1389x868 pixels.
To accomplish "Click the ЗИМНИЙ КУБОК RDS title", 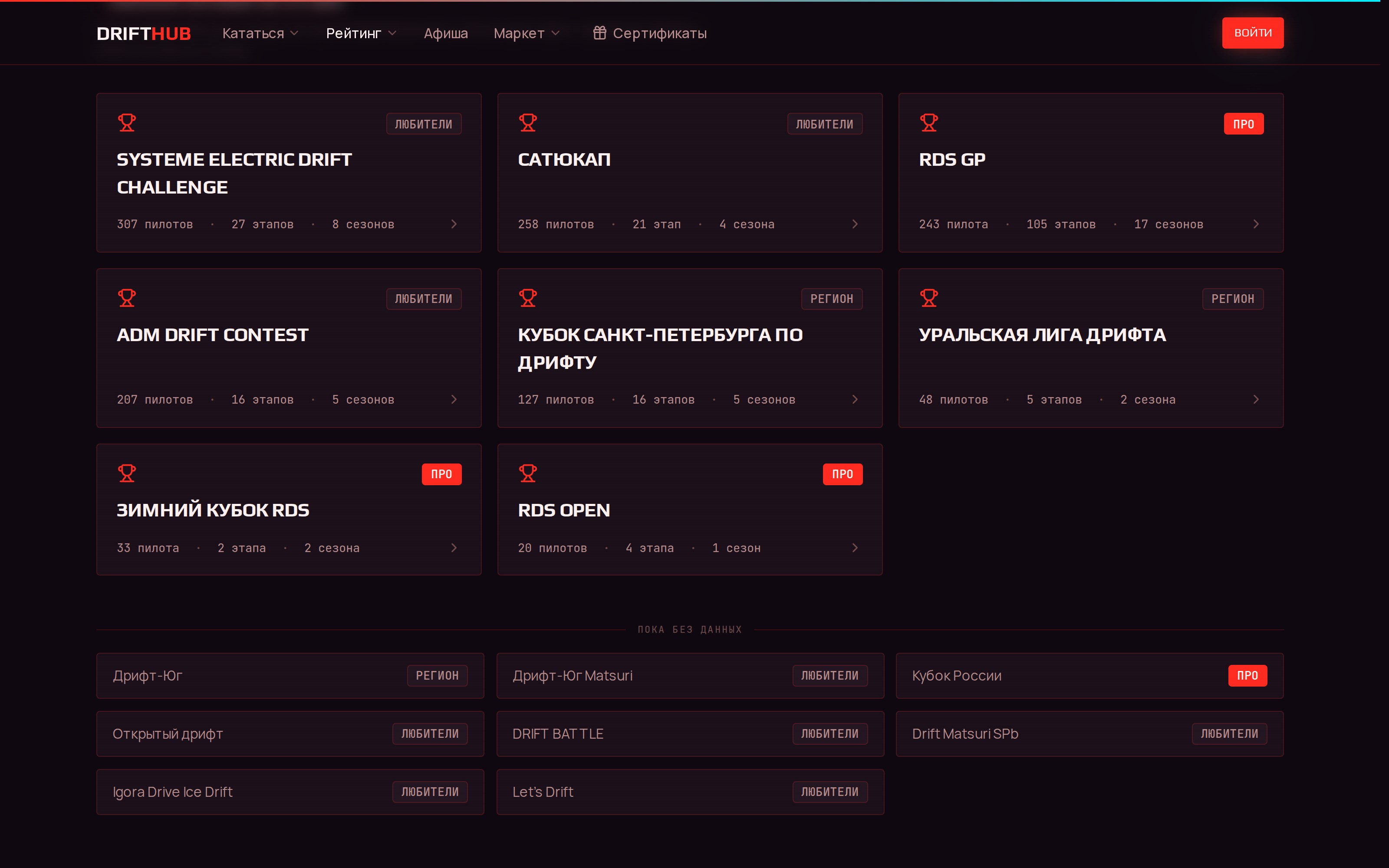I will [212, 510].
